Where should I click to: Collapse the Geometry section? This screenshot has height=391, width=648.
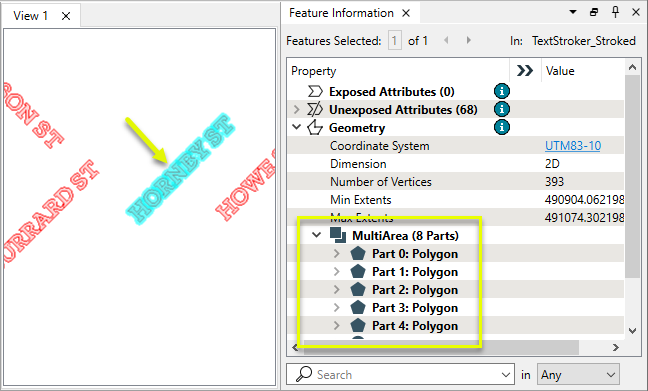(296, 127)
